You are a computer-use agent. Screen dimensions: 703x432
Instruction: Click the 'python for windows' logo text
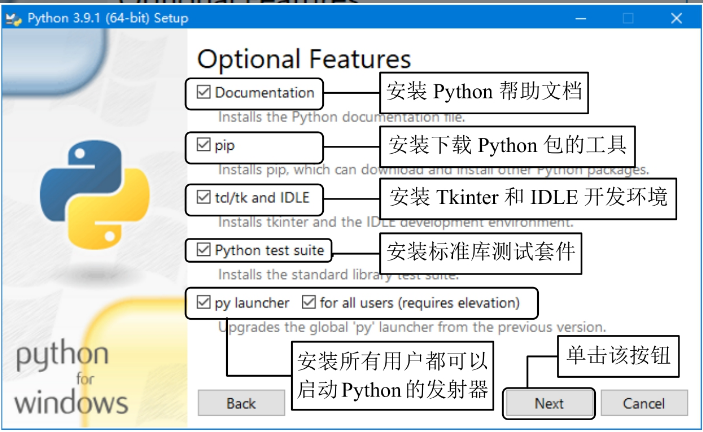click(x=71, y=377)
